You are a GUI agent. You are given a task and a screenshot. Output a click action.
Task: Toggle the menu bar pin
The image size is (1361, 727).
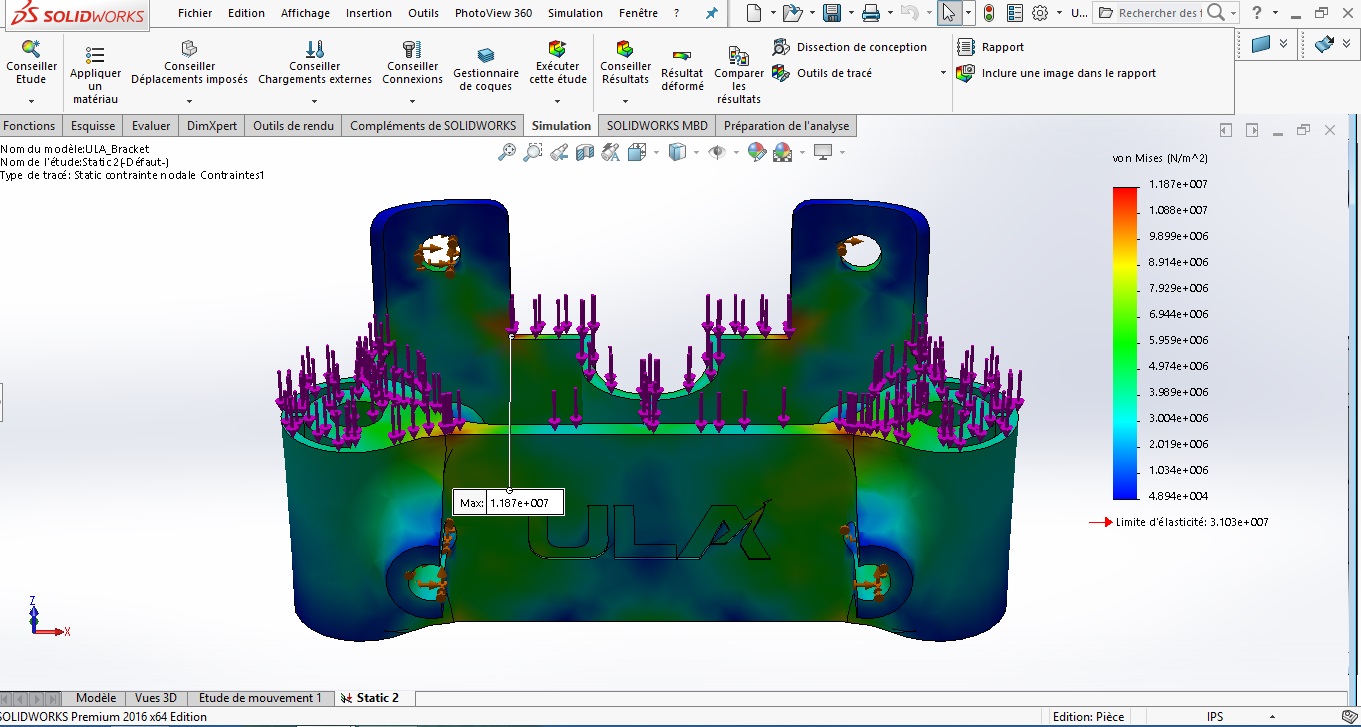712,14
